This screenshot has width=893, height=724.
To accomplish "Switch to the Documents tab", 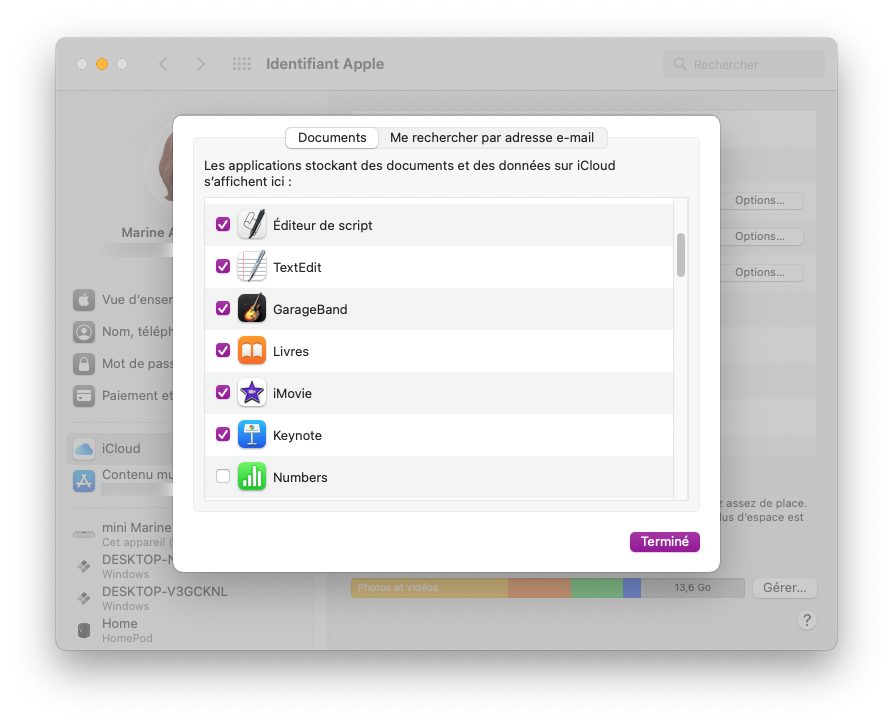I will pyautogui.click(x=332, y=138).
